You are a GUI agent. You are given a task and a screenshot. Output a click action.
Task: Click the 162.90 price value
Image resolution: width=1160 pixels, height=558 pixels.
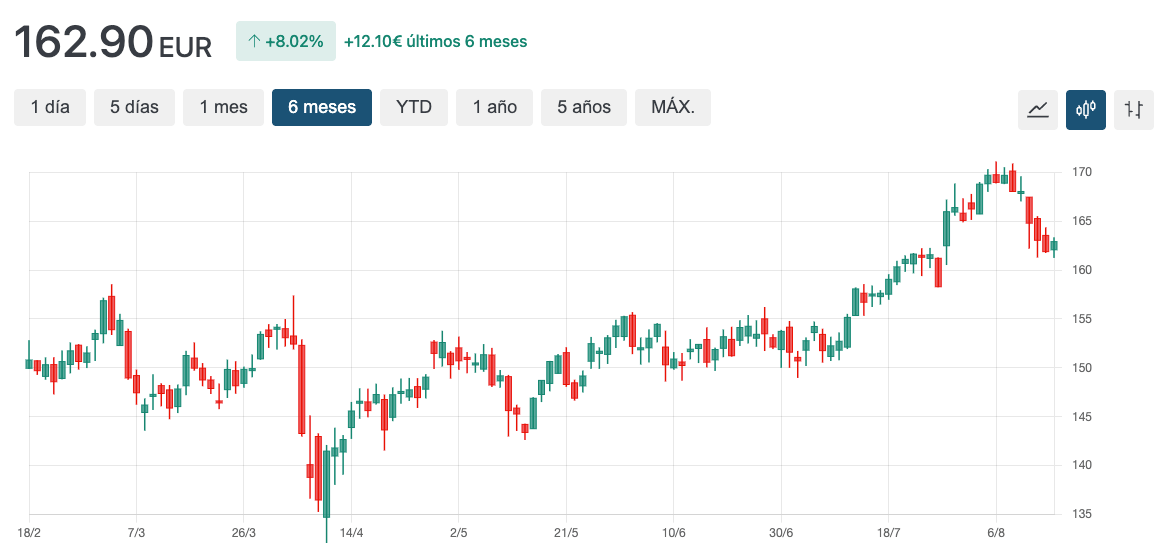click(x=84, y=42)
